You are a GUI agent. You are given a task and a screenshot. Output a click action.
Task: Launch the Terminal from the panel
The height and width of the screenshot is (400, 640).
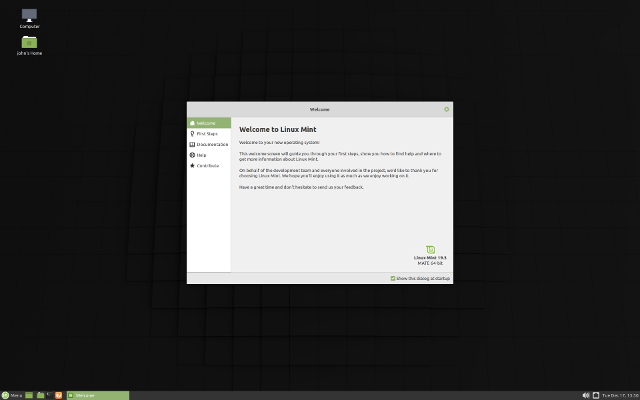[50, 395]
